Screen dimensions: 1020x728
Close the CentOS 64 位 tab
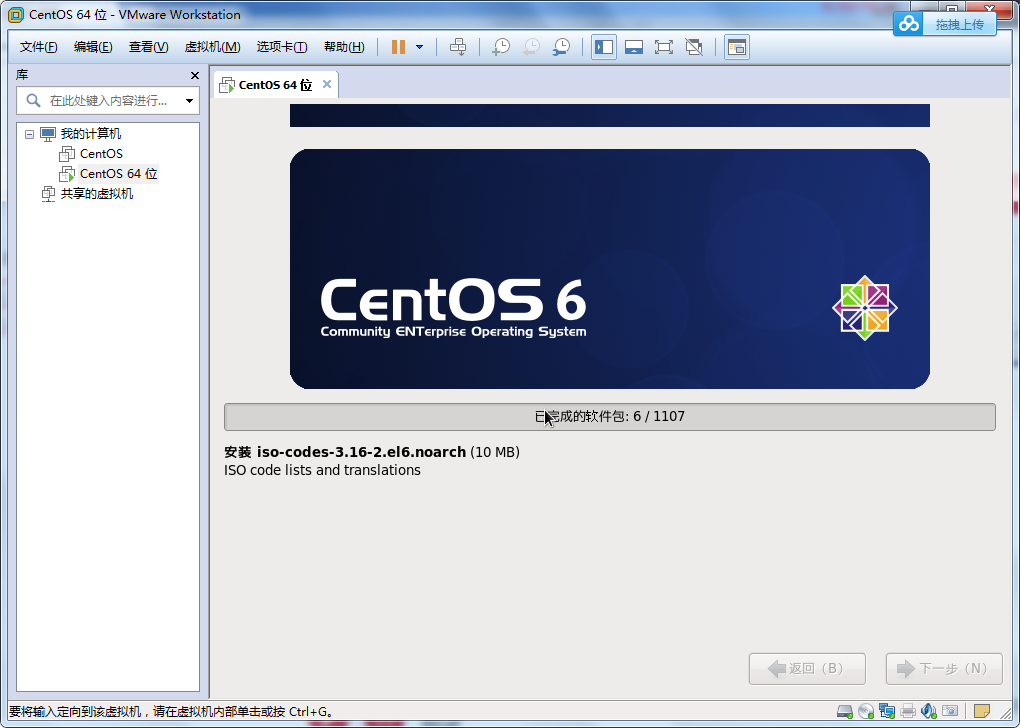[x=327, y=84]
